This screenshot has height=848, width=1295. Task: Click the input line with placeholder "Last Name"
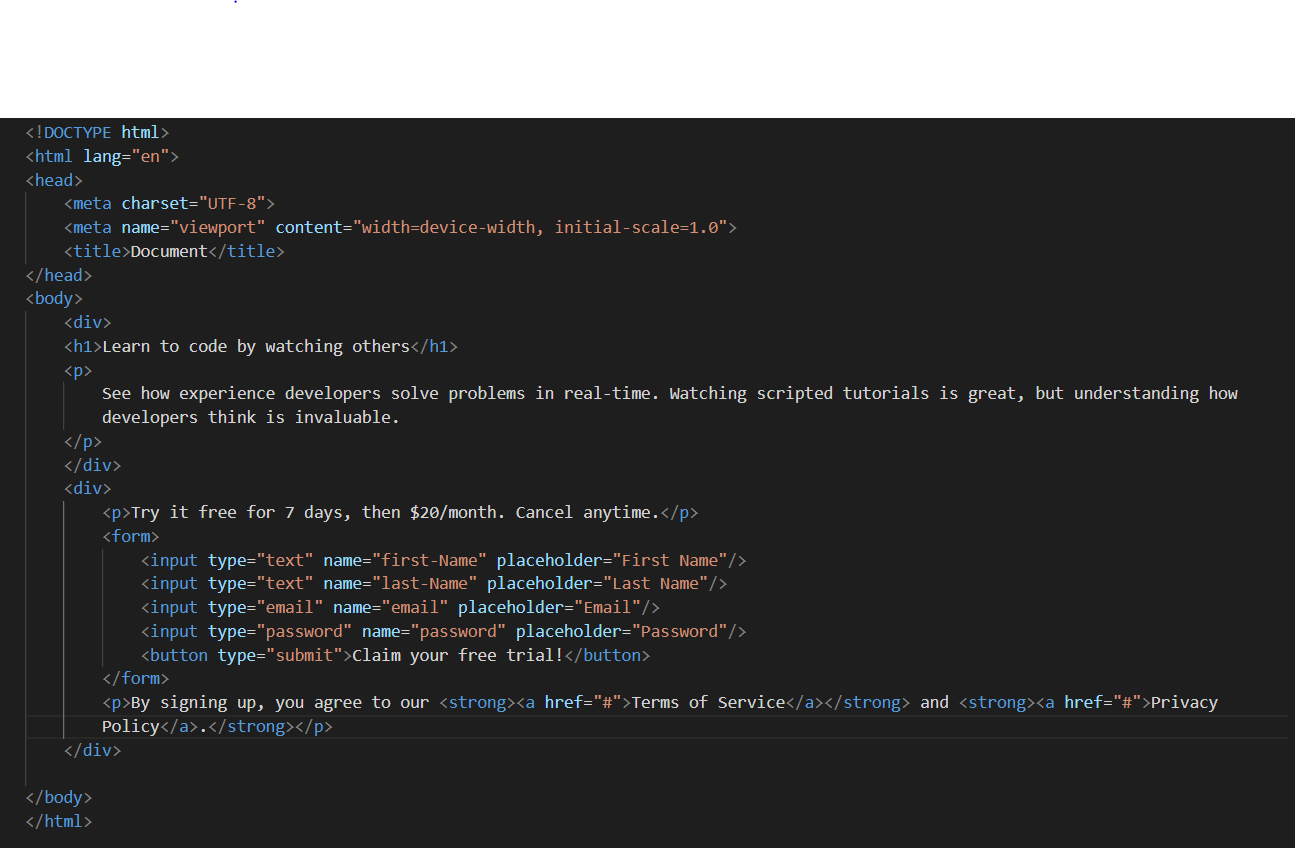[434, 584]
